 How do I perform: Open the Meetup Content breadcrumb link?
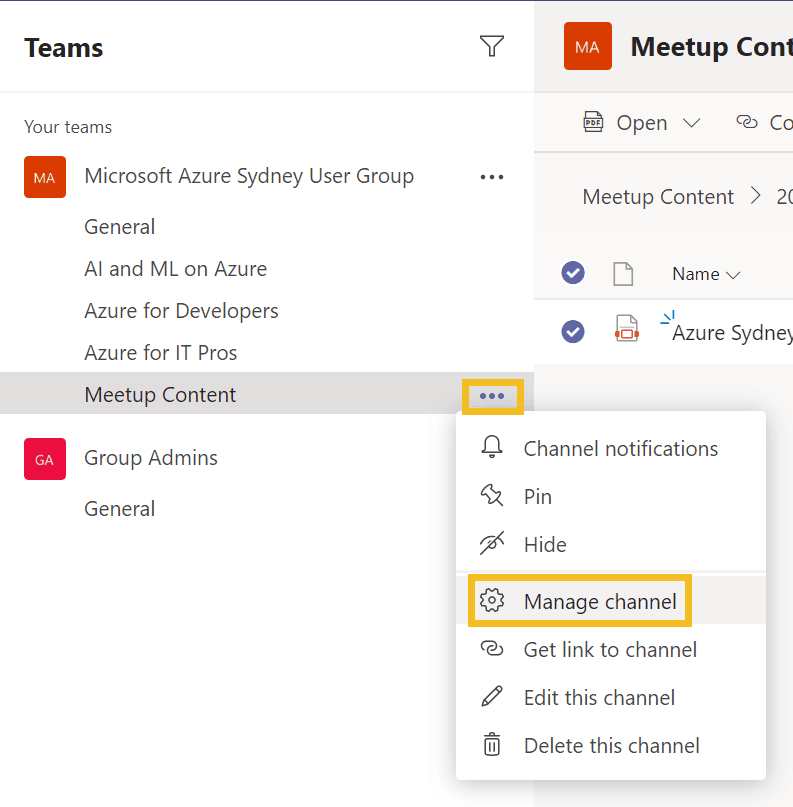[658, 197]
